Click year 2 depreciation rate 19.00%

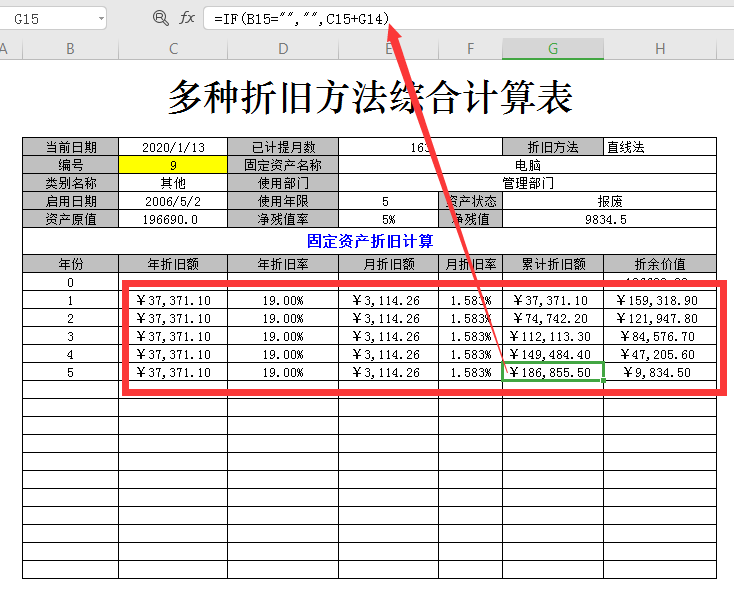pos(283,318)
